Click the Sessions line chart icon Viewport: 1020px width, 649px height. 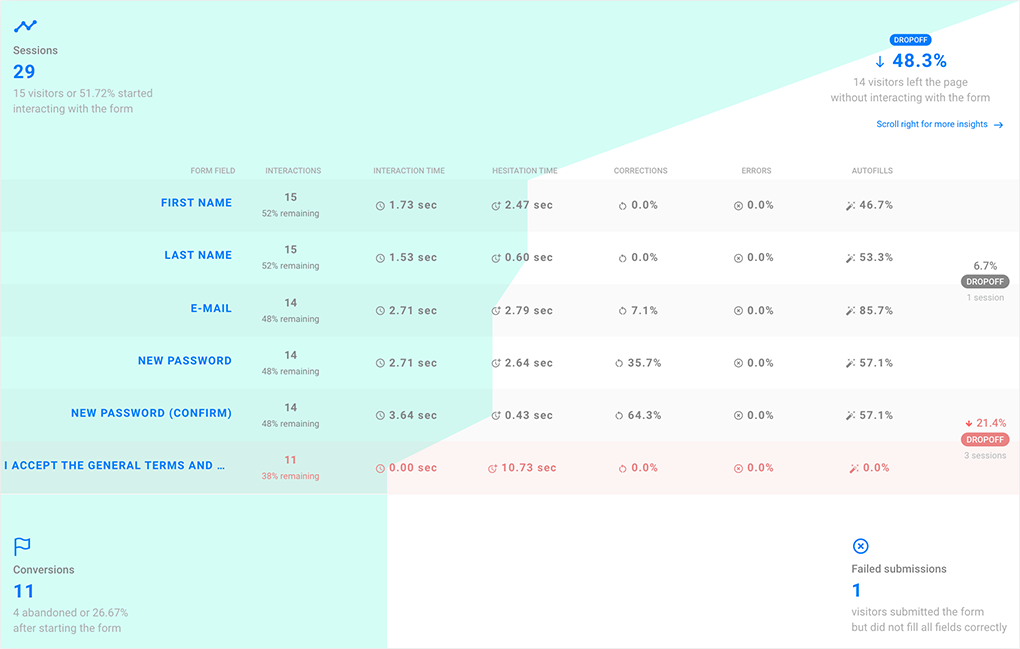pyautogui.click(x=25, y=26)
